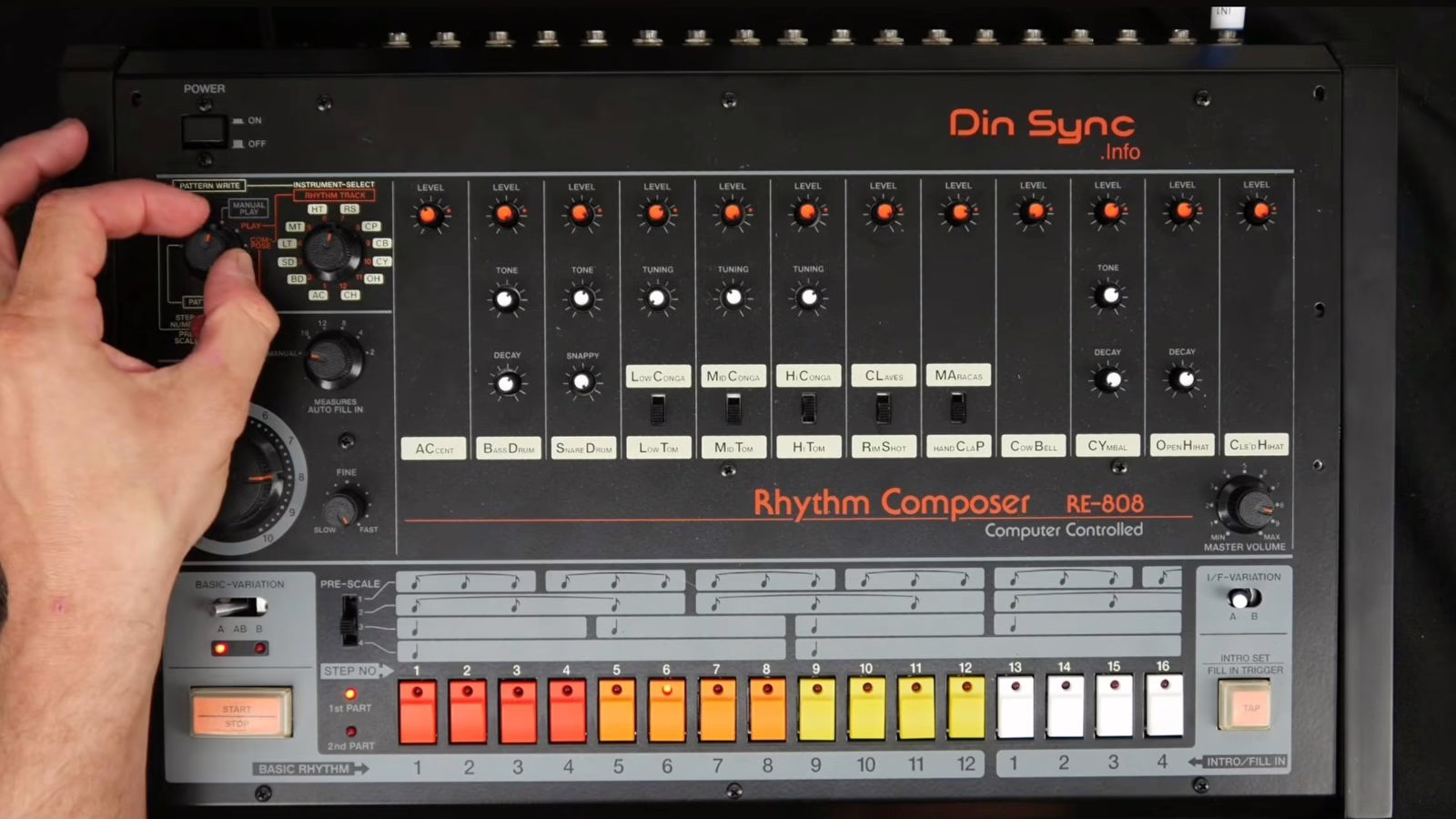Turn the Low Tom TUNING knob

tap(657, 298)
